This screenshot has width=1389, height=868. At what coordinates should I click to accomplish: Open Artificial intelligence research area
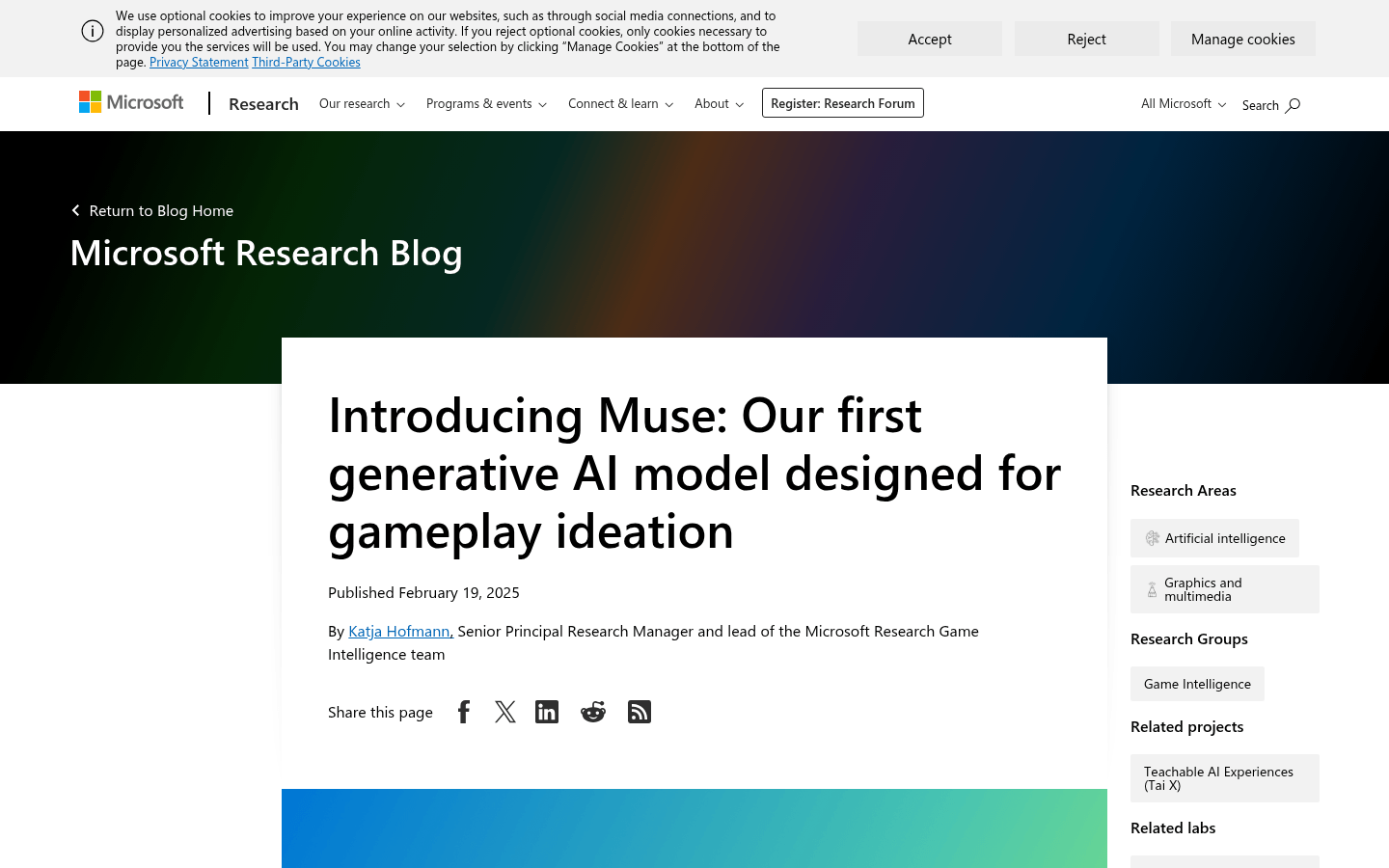1214,538
